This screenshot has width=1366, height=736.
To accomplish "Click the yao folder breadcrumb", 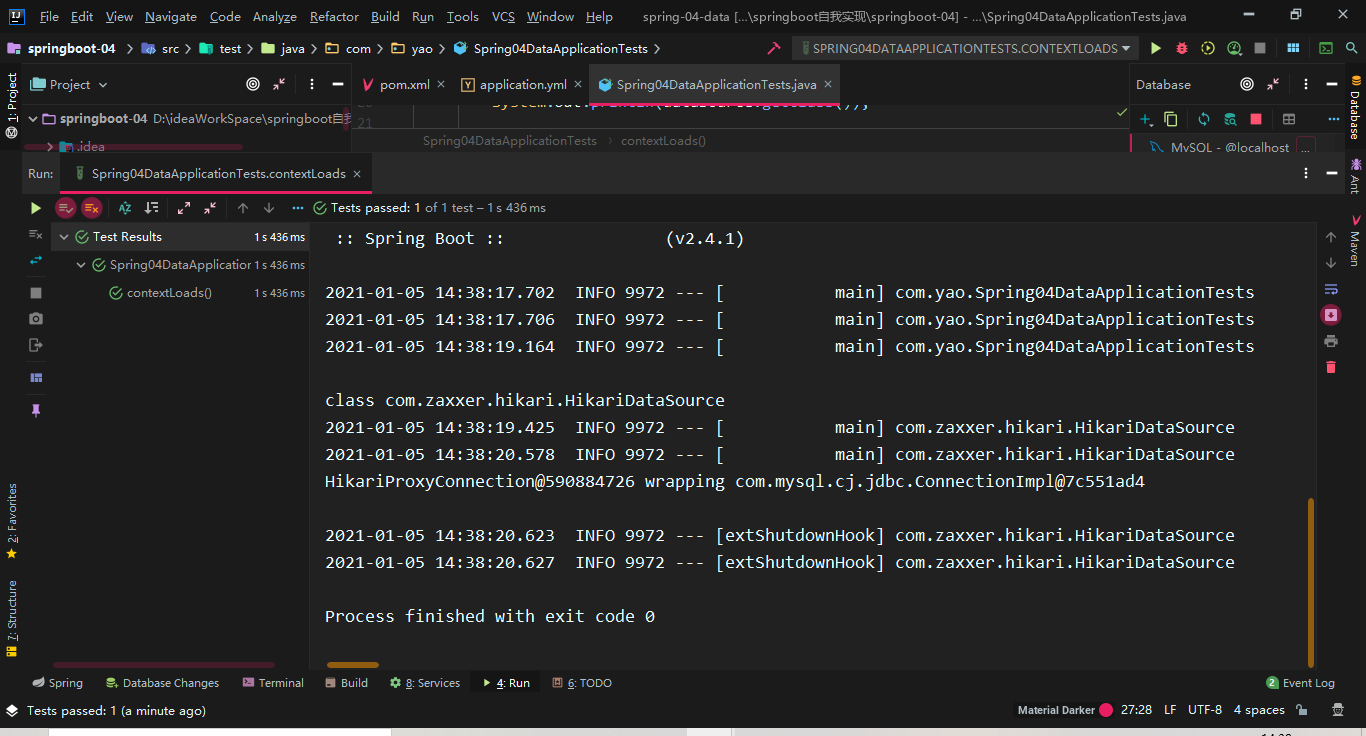I will pyautogui.click(x=412, y=48).
